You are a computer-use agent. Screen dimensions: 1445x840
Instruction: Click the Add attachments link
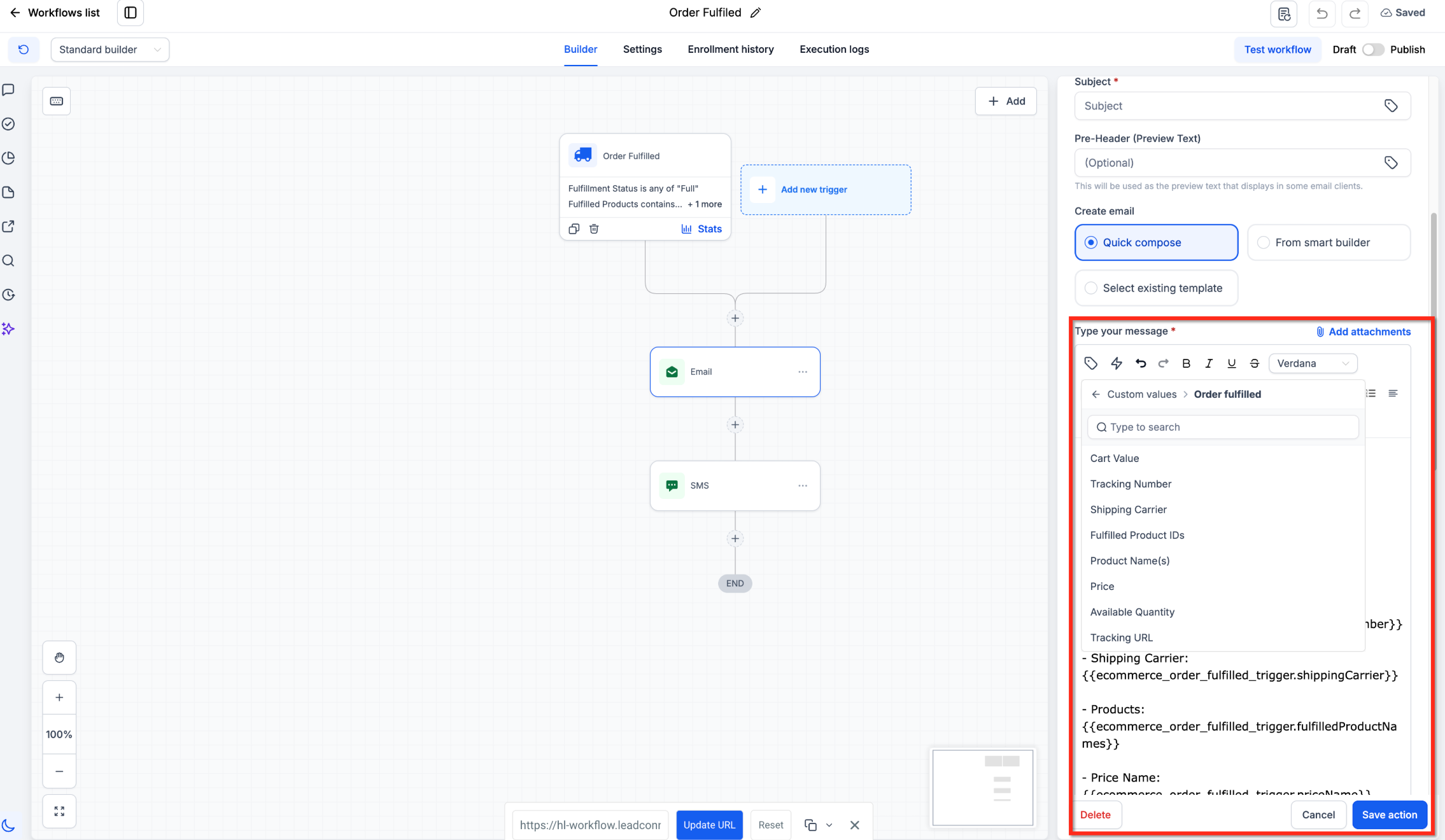1363,332
